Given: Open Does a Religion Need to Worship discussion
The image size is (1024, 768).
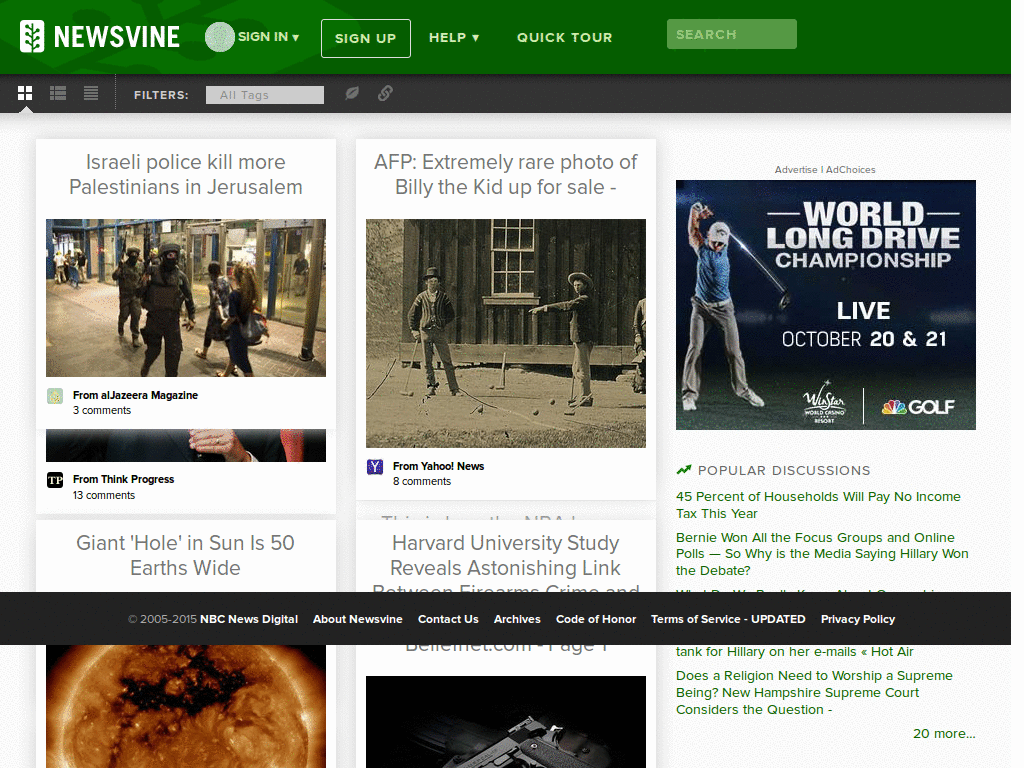Looking at the screenshot, I should click(814, 692).
